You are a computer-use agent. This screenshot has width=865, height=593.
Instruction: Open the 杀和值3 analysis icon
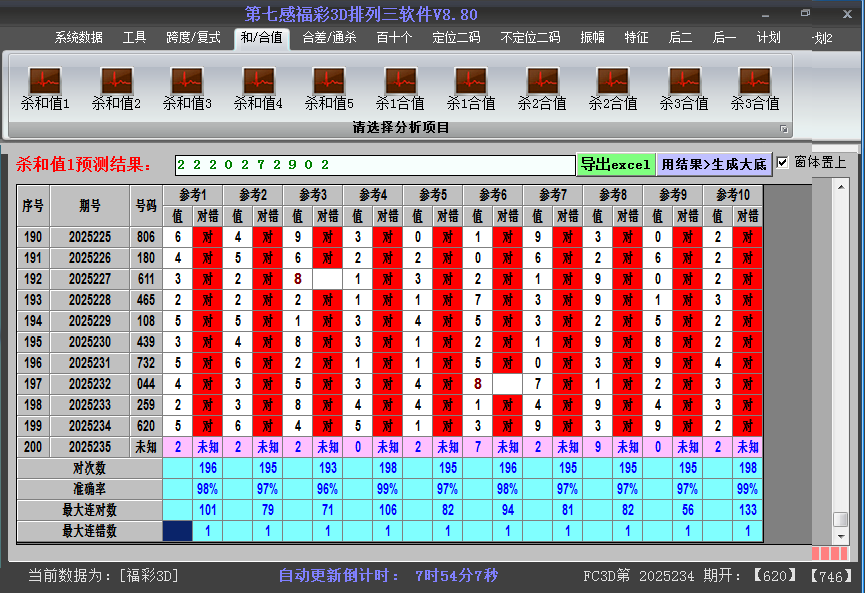(187, 88)
